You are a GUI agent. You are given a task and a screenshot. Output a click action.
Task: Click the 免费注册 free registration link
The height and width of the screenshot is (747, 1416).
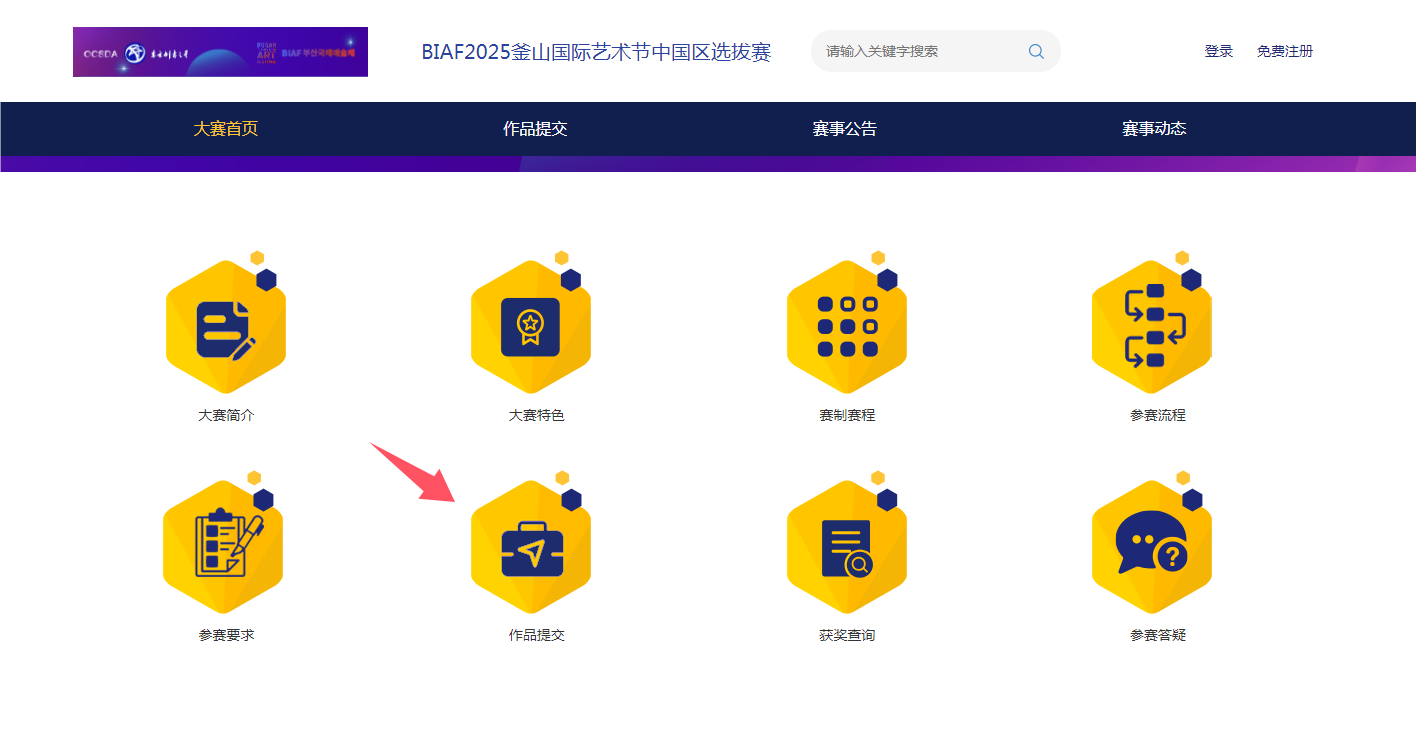(1285, 51)
